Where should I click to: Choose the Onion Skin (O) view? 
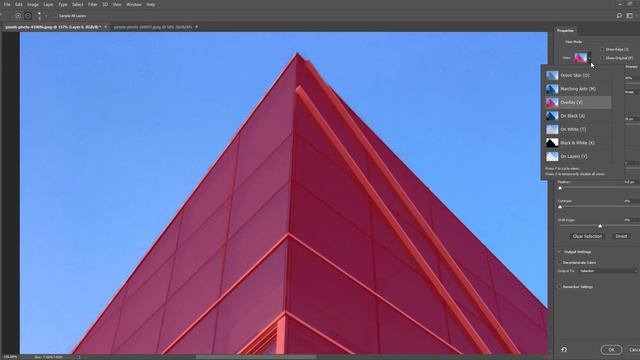pyautogui.click(x=578, y=76)
